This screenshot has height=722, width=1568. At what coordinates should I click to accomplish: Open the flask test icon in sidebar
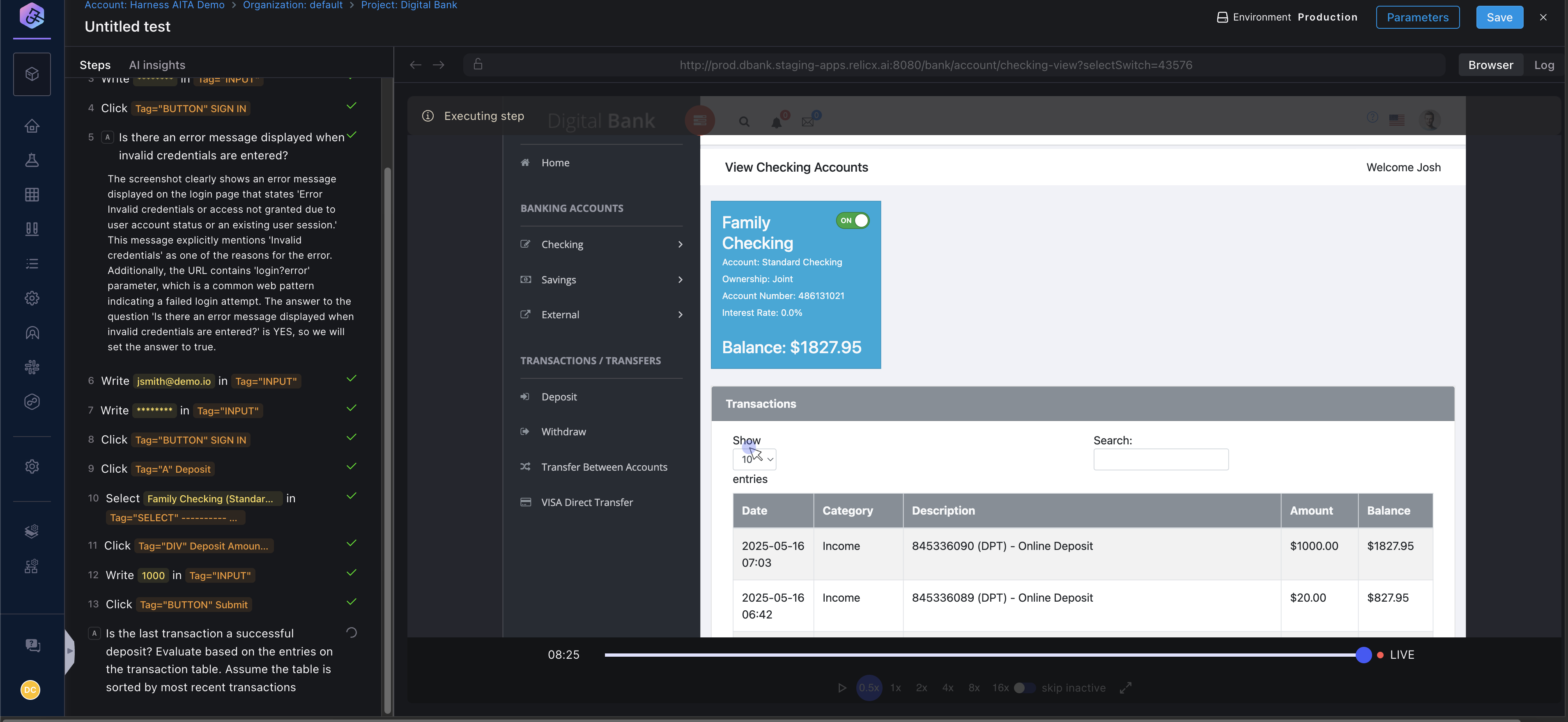click(32, 160)
